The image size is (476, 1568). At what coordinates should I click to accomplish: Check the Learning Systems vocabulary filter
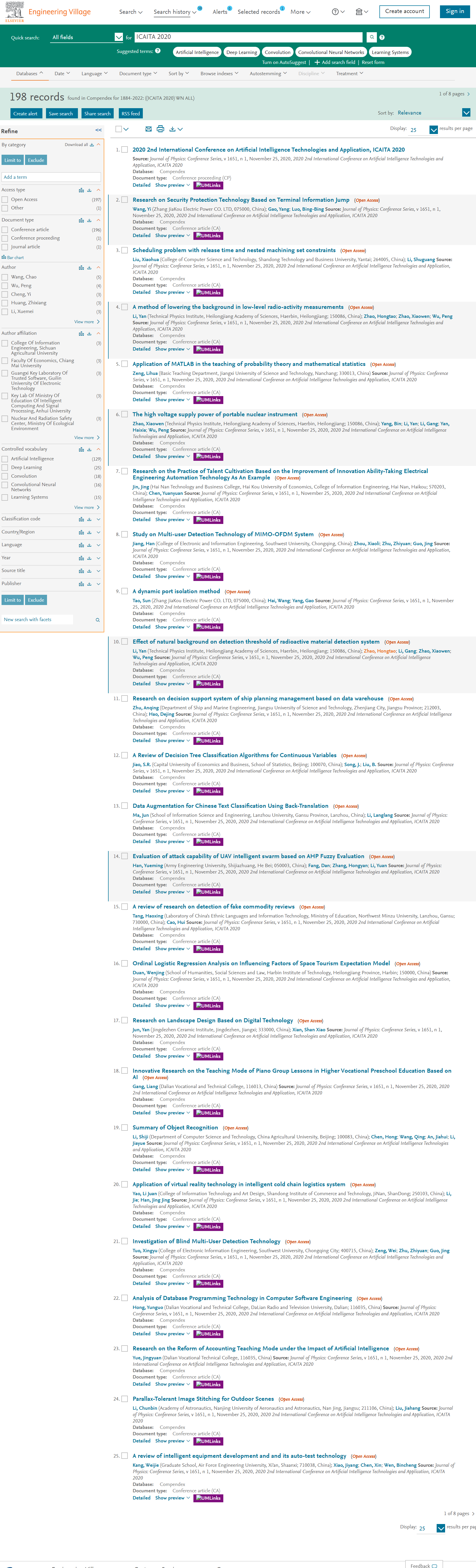coord(5,497)
